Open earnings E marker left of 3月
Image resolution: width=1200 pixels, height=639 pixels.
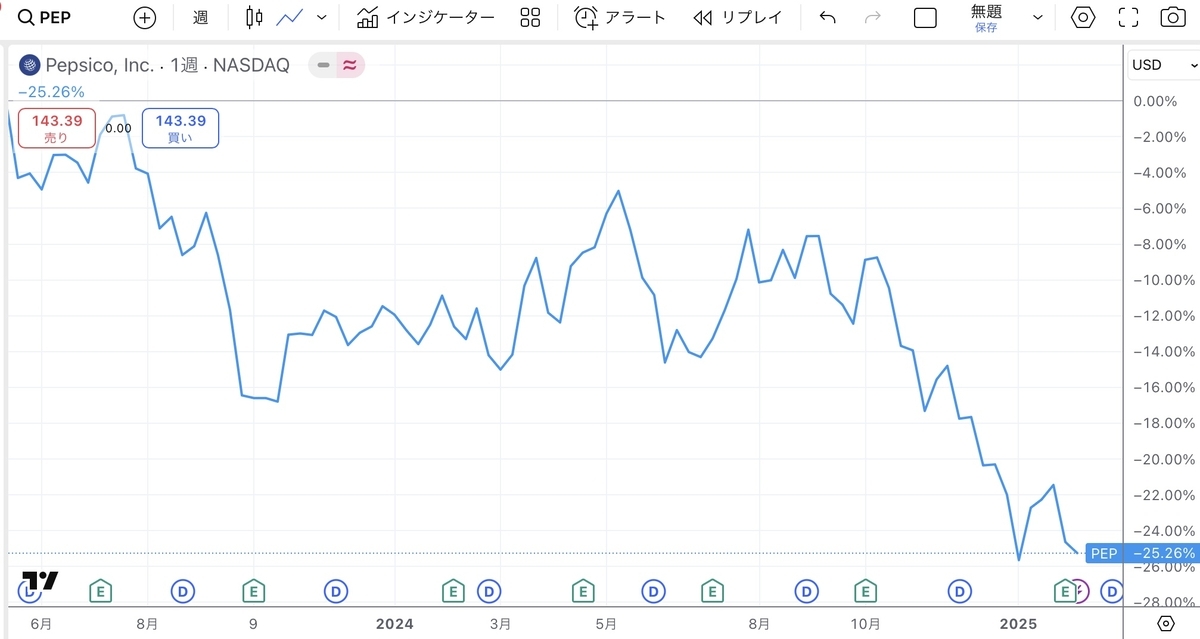tap(453, 591)
